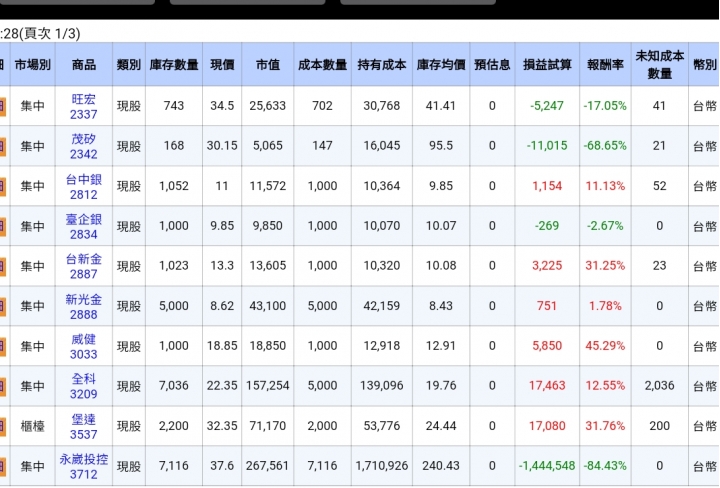Open the 新光金 2888 stock link

coord(84,307)
